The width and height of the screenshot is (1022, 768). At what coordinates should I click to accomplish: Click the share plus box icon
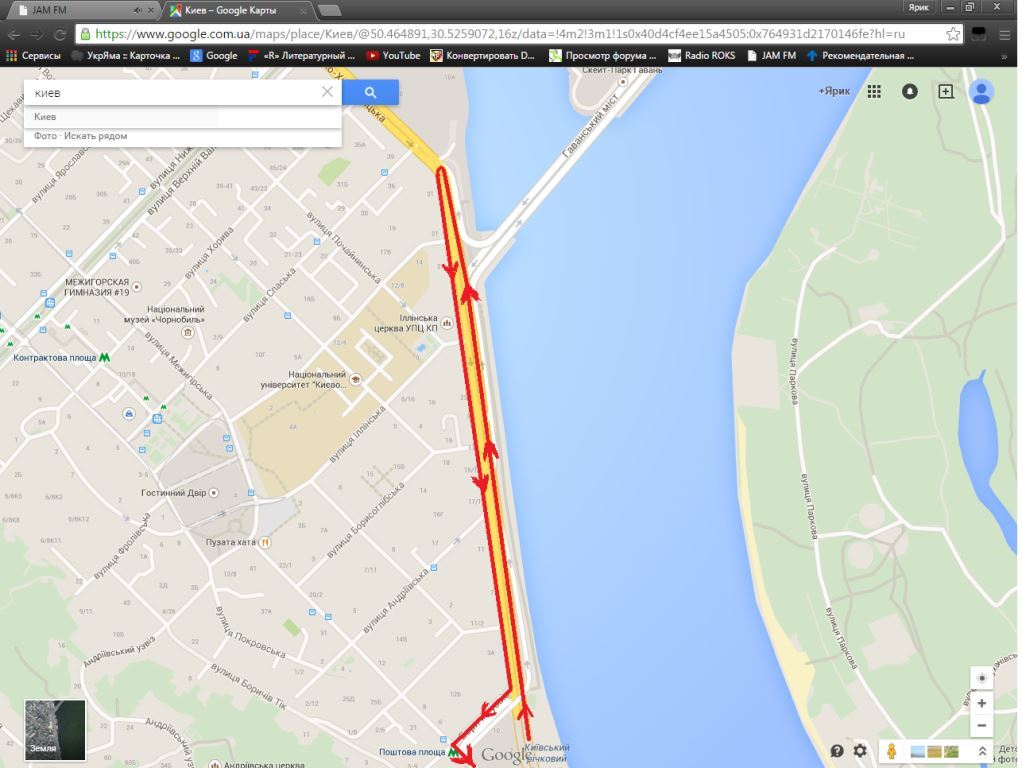click(946, 92)
